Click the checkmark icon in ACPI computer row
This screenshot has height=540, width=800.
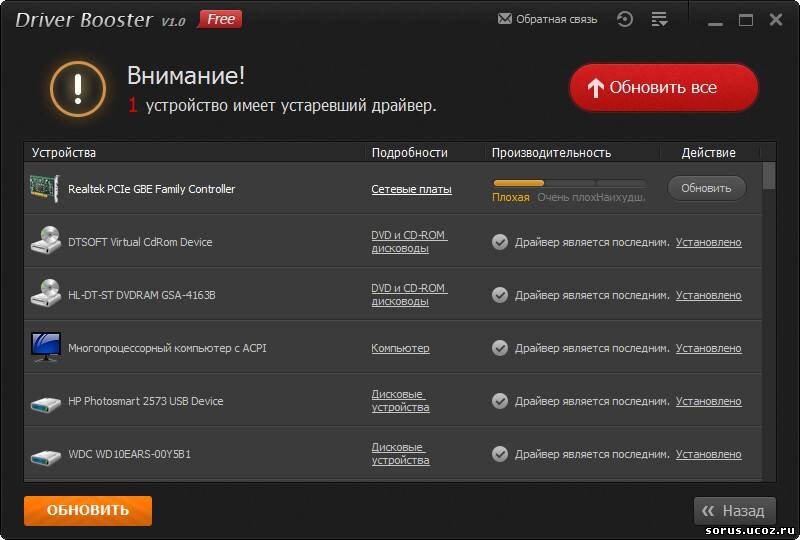point(500,348)
